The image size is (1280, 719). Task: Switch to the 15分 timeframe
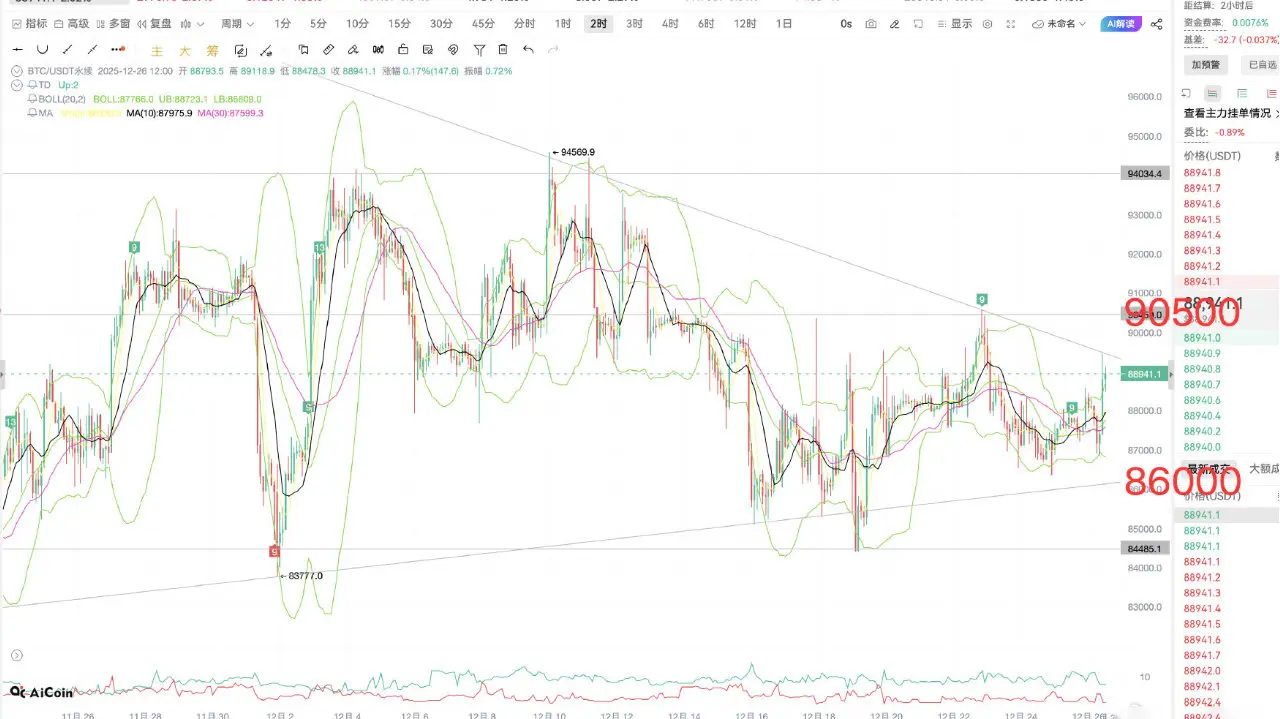pos(399,24)
